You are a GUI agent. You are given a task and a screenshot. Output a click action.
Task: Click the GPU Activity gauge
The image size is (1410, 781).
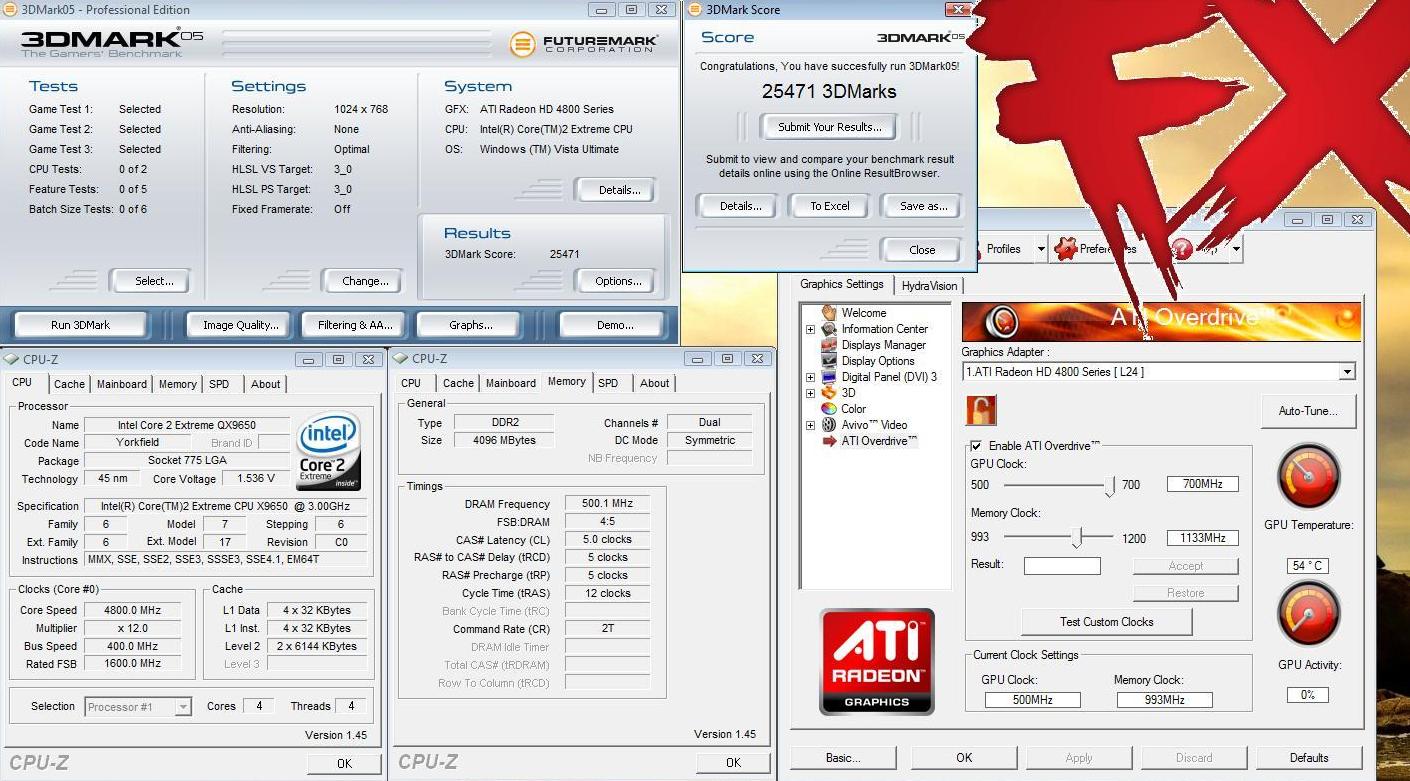(x=1309, y=615)
